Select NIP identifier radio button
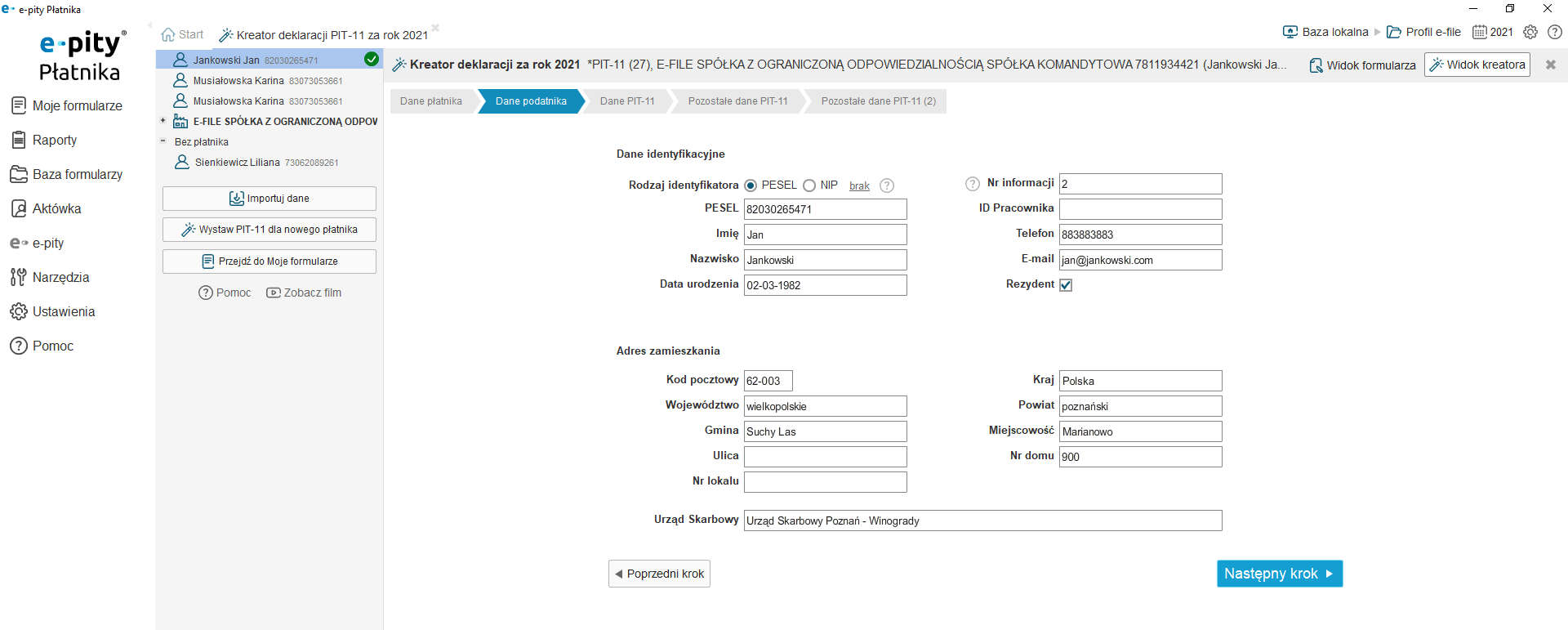 coord(809,185)
